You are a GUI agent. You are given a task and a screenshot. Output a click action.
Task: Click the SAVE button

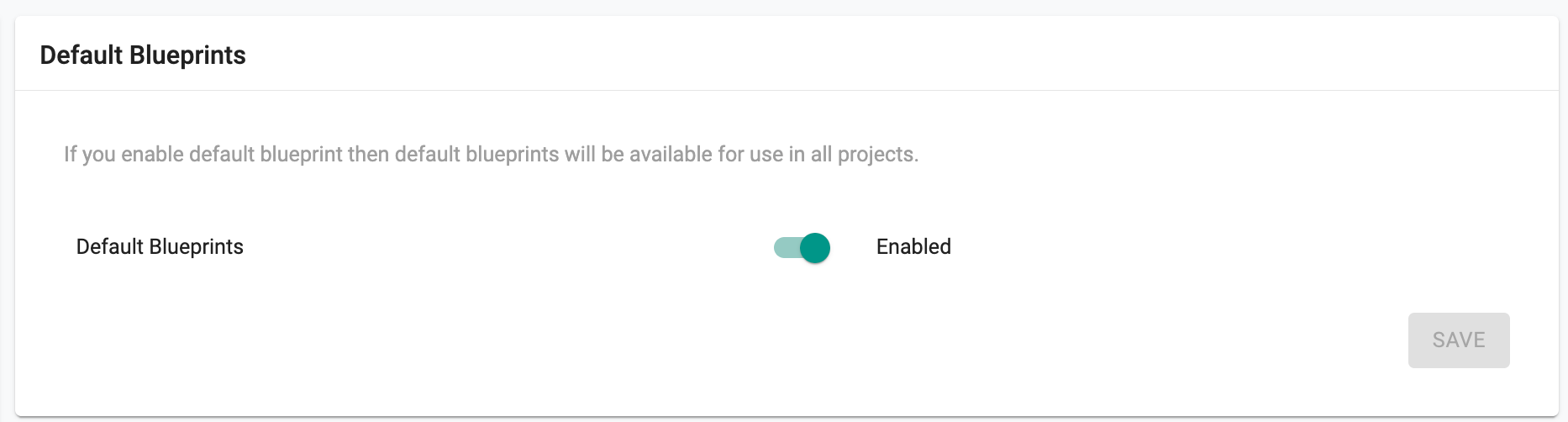[1458, 340]
